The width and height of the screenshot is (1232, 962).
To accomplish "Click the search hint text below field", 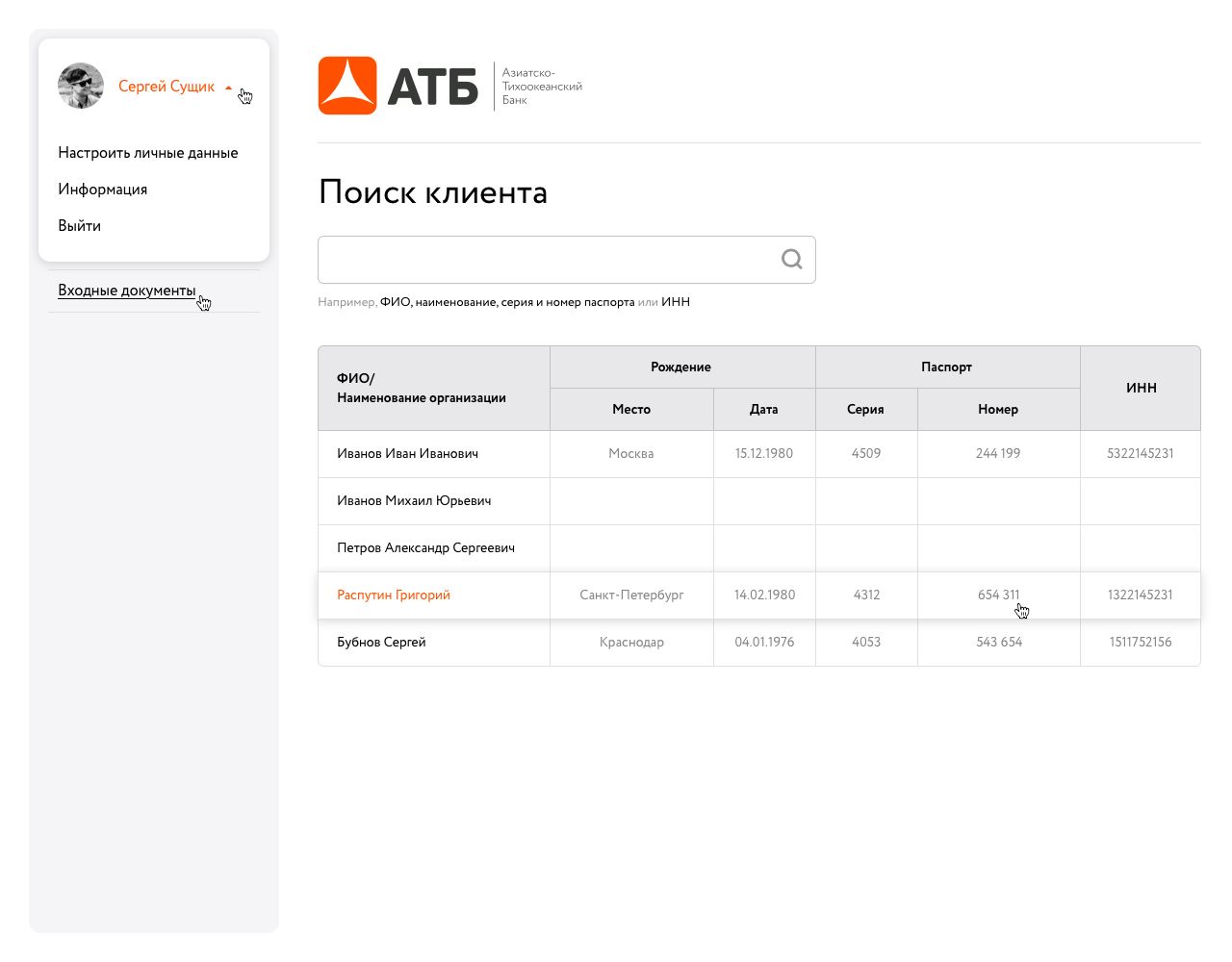I will (x=504, y=302).
